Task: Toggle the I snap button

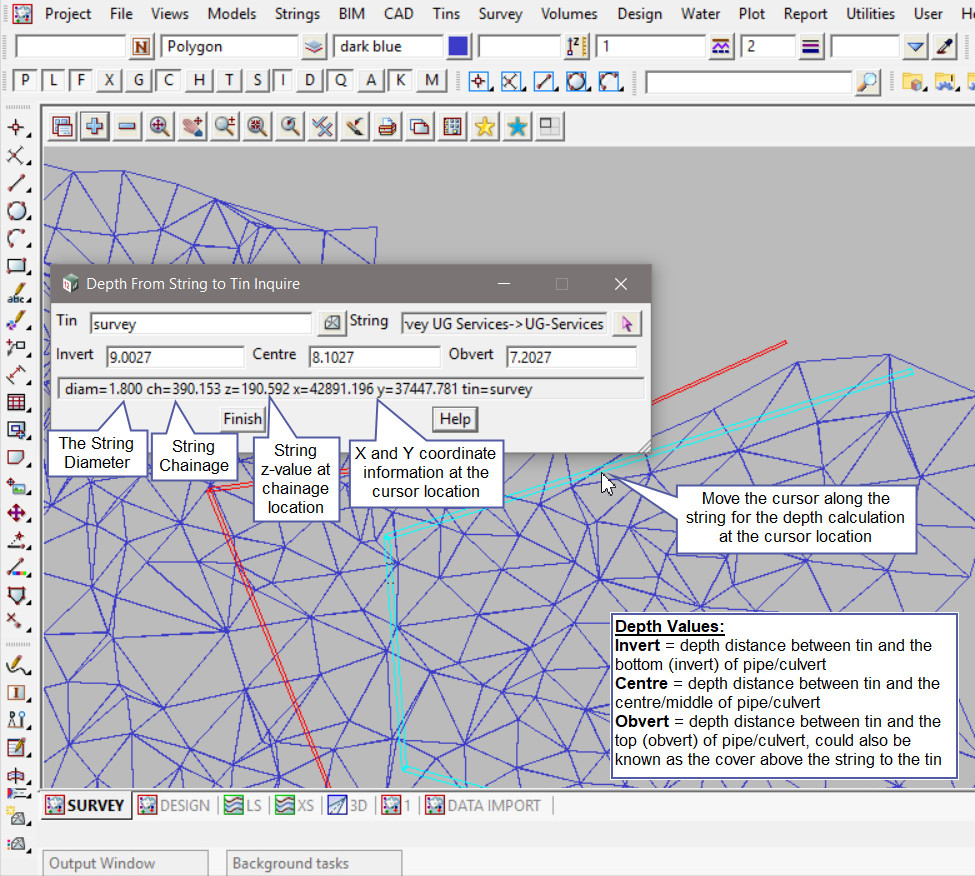Action: (x=284, y=81)
